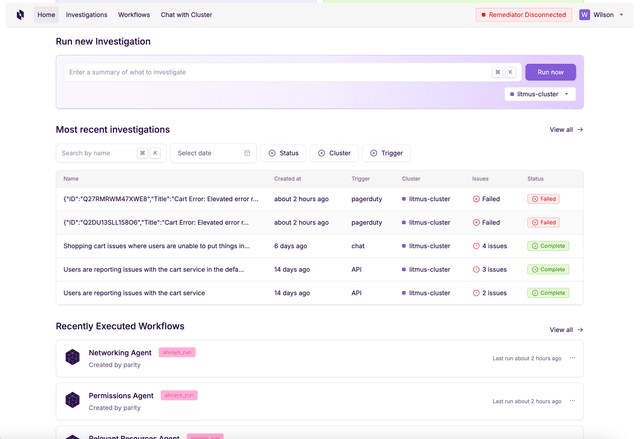Open the litmus-cluster selector dropdown

(540, 94)
